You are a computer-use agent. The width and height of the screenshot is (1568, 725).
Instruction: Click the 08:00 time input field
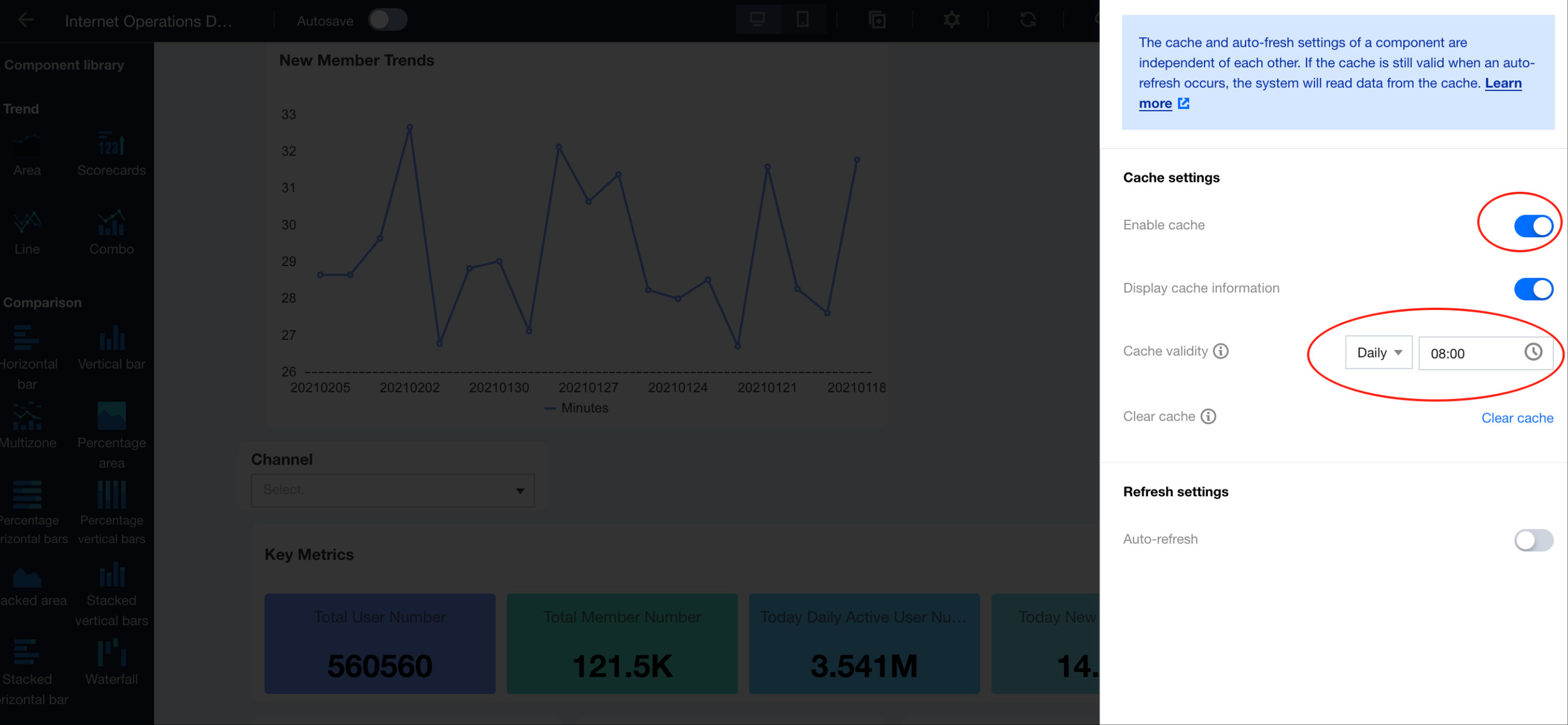click(x=1470, y=354)
